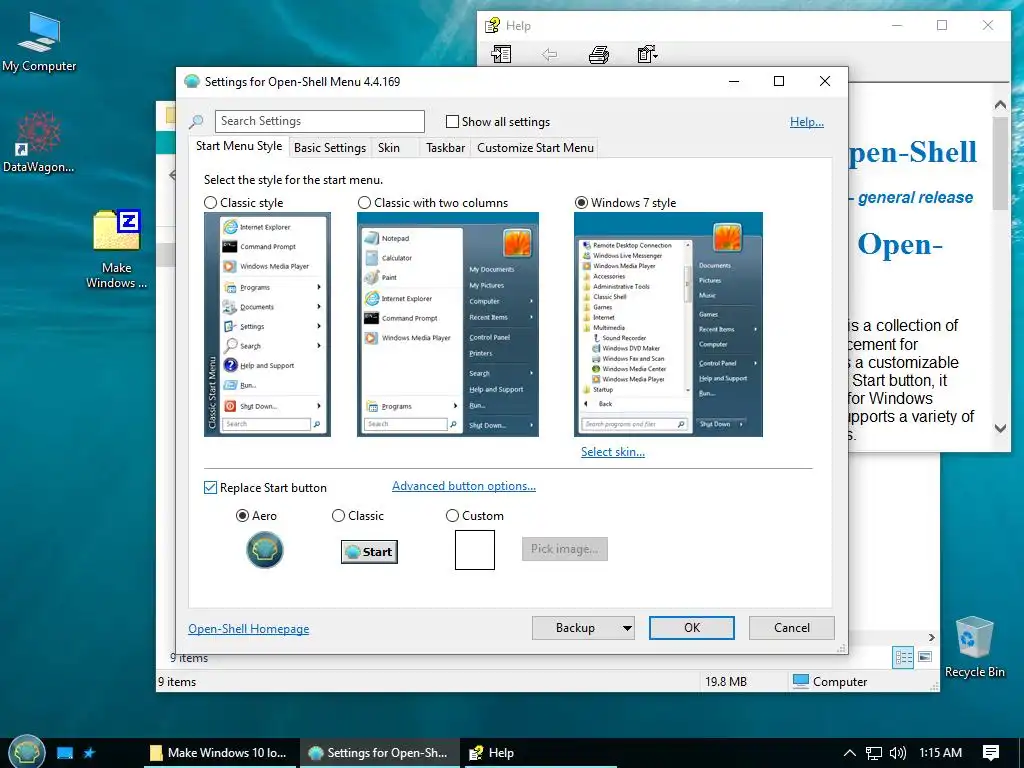Click the Search Settings input field
1024x768 pixels.
point(320,121)
